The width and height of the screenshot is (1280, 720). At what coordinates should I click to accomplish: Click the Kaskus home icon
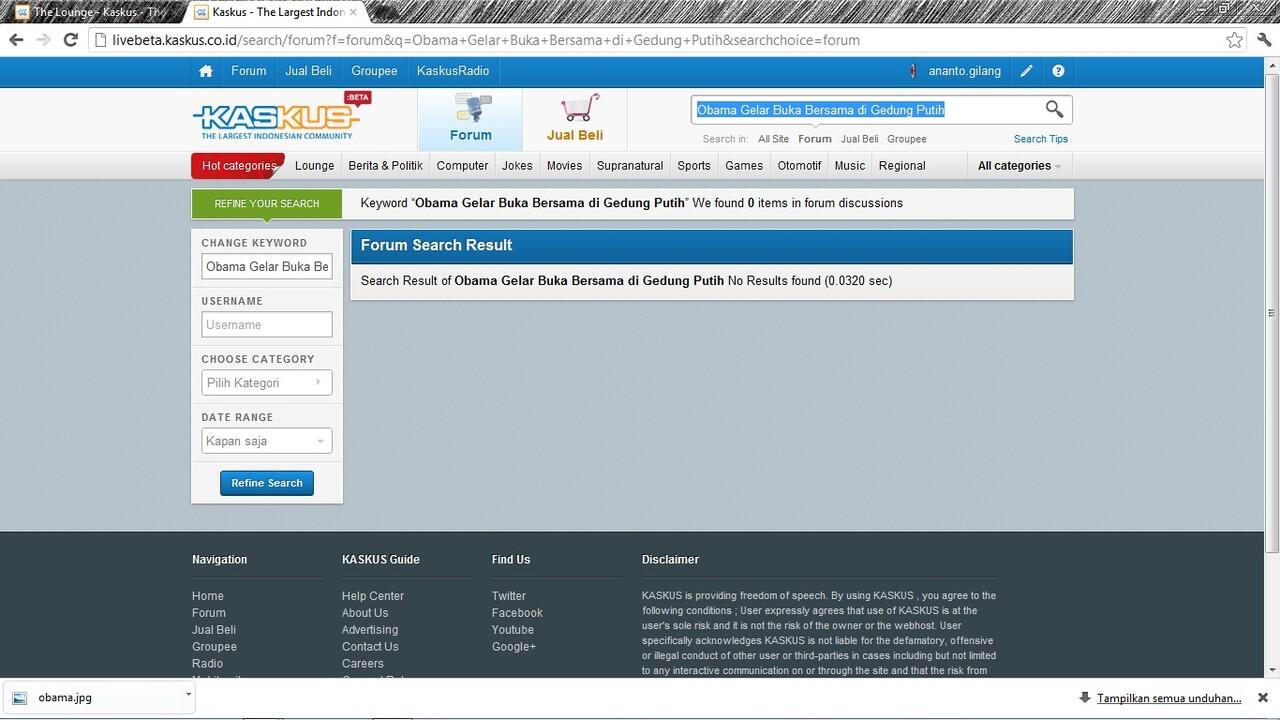click(x=206, y=71)
